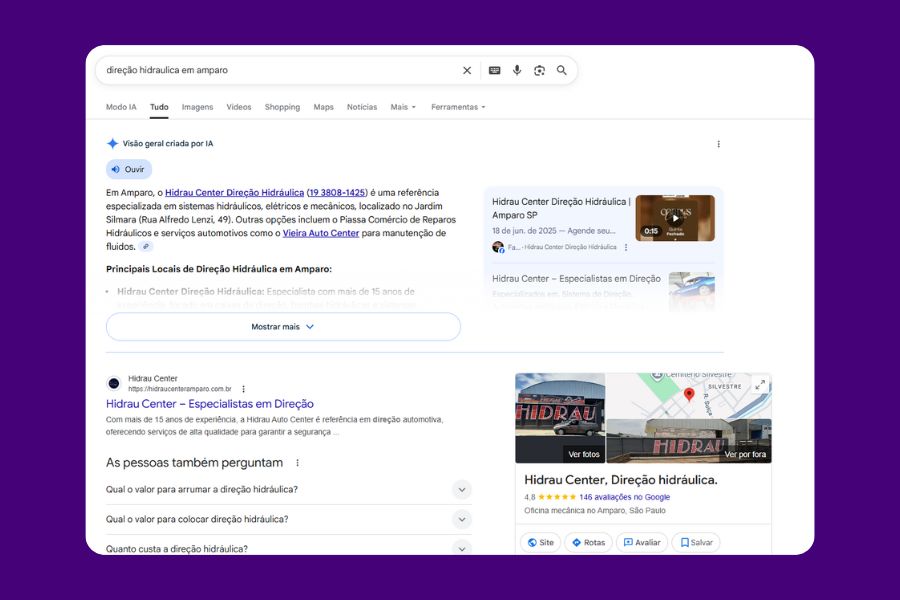
Task: Open the Ferramentas dropdown
Action: pos(458,107)
